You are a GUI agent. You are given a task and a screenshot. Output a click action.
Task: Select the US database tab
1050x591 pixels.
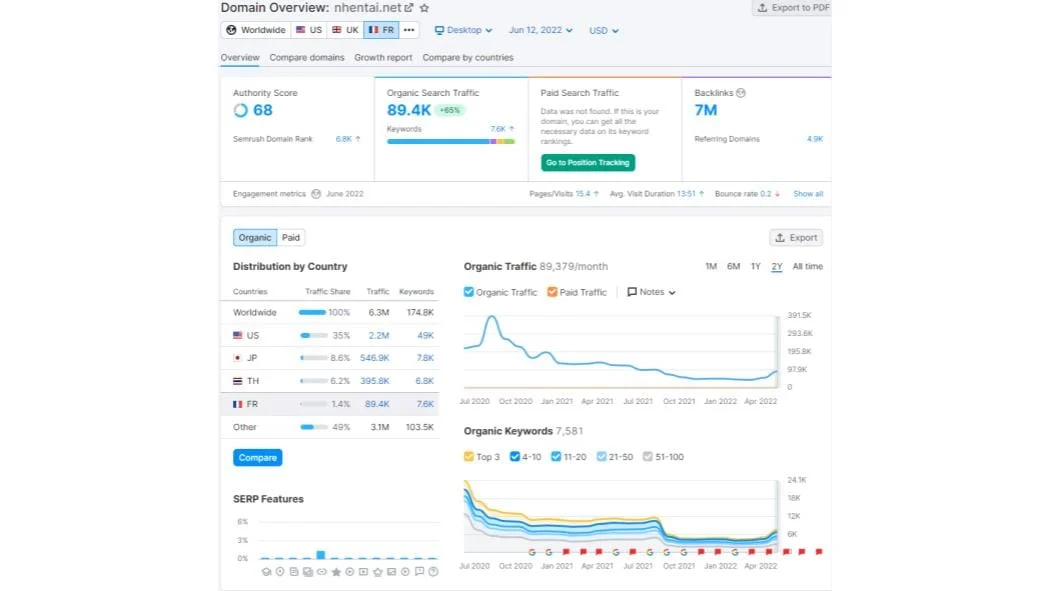click(309, 30)
